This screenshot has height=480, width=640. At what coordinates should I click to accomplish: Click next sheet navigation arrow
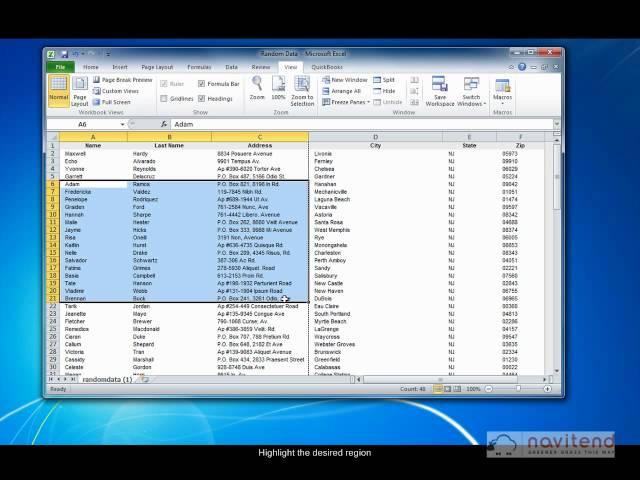(65, 380)
